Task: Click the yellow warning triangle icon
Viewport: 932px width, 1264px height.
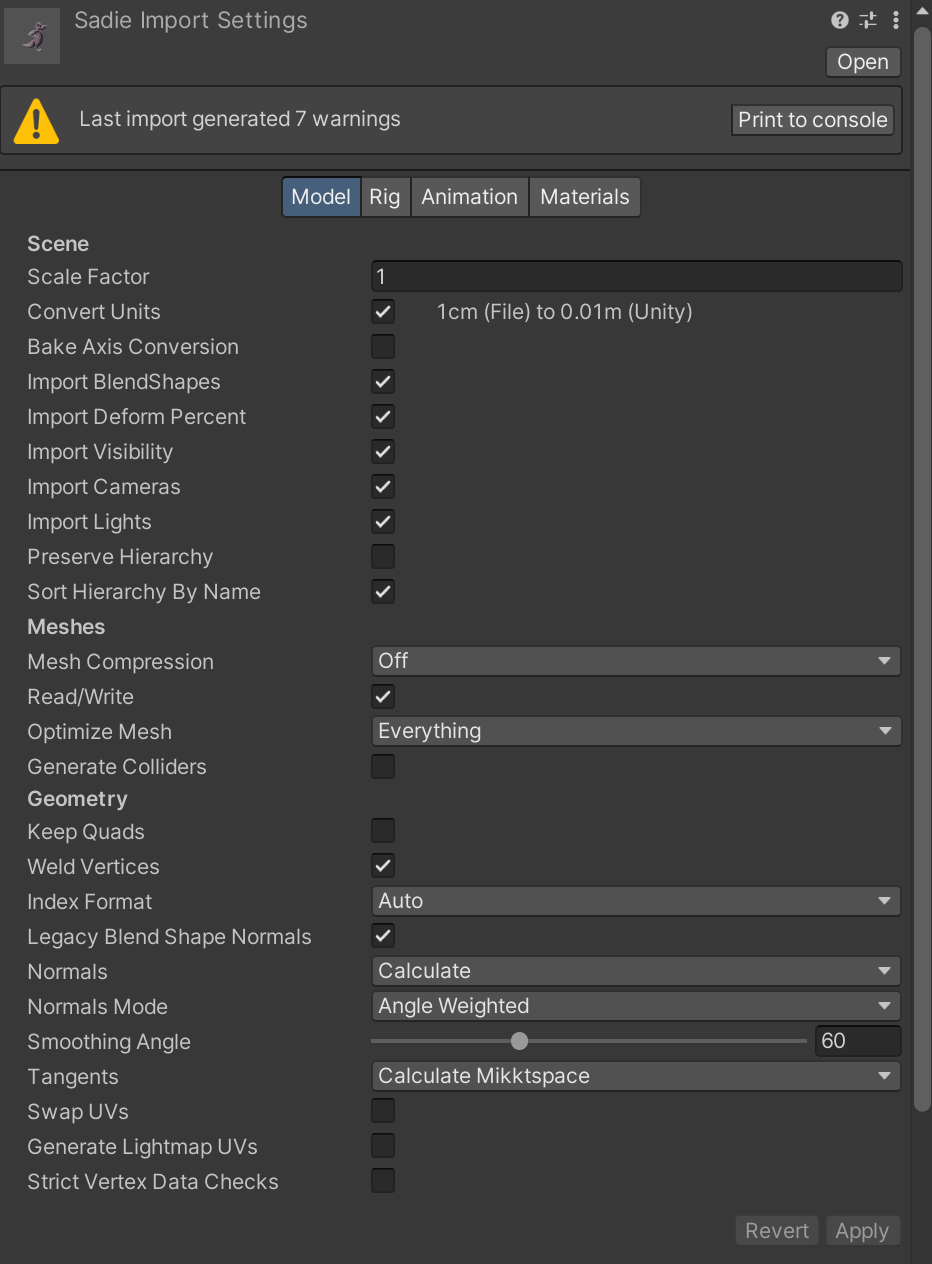Action: tap(37, 120)
